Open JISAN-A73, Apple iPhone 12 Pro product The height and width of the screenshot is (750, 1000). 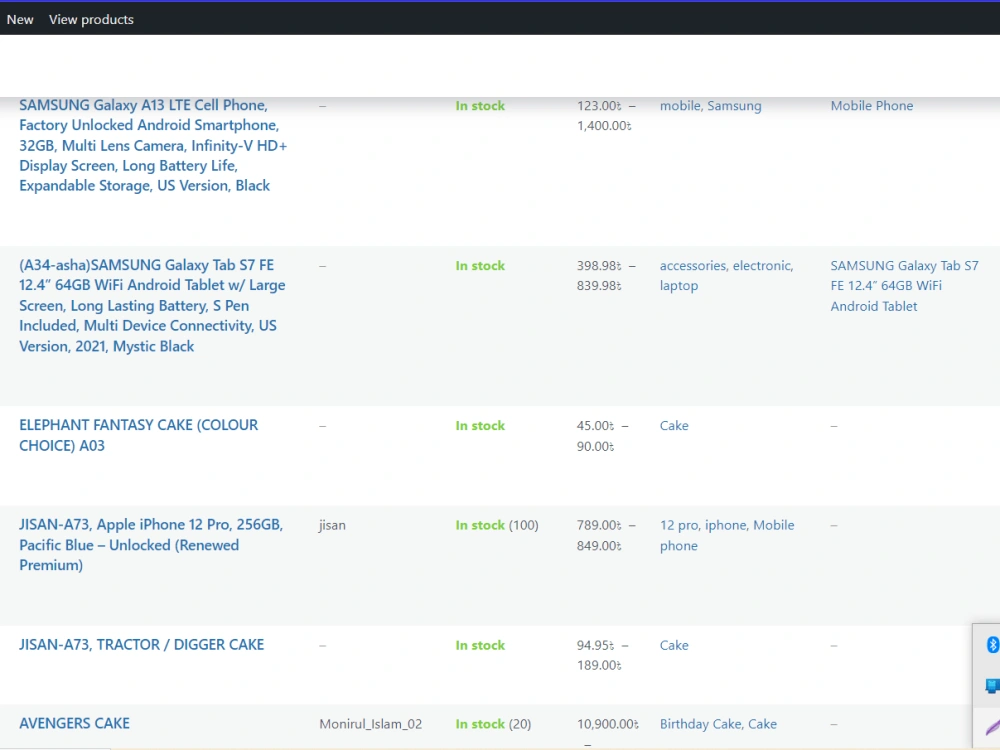click(151, 545)
